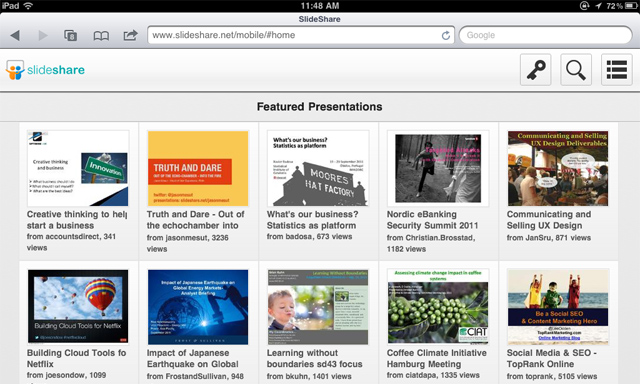Focus the Google search field
Screen dimensions: 640x384
546,35
